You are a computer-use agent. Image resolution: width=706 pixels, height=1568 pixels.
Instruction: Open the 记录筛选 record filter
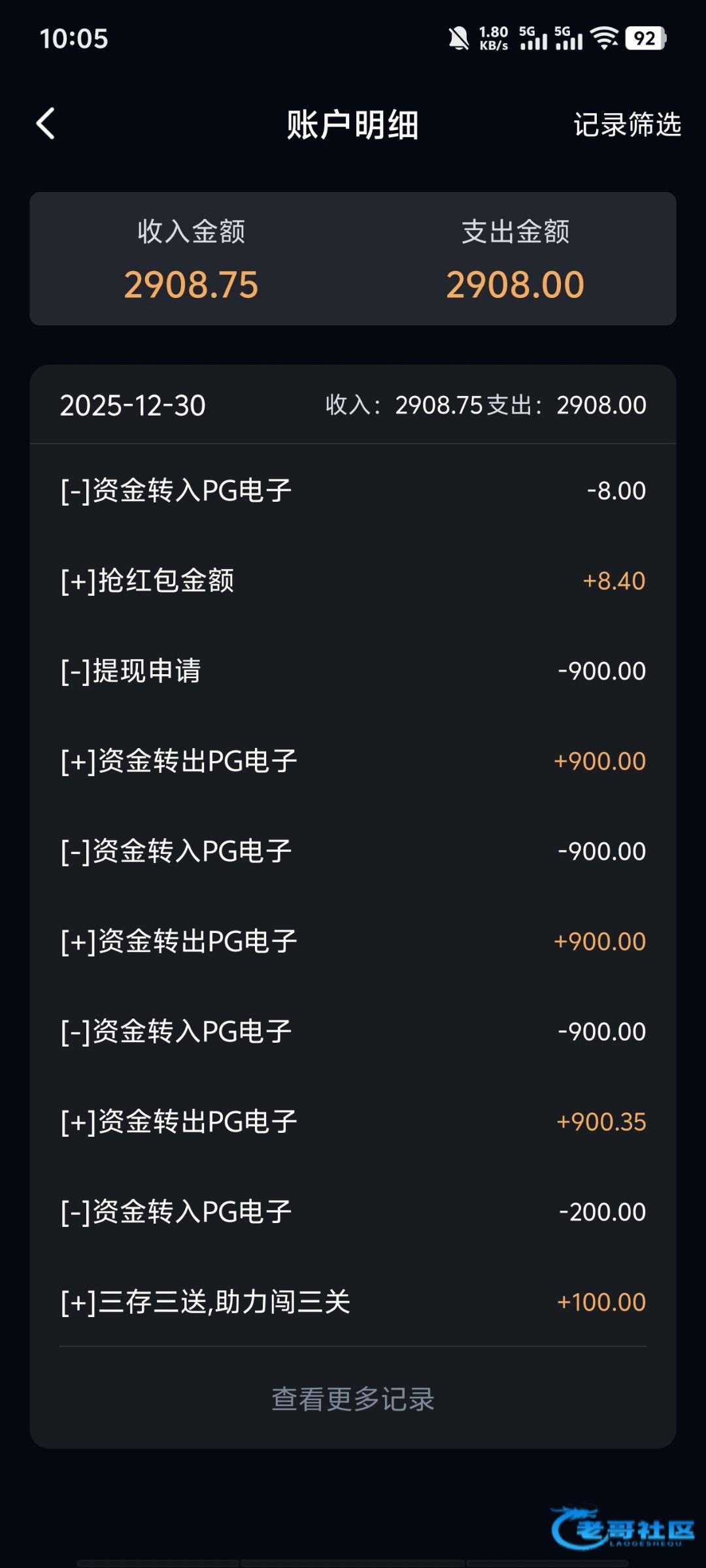click(627, 124)
